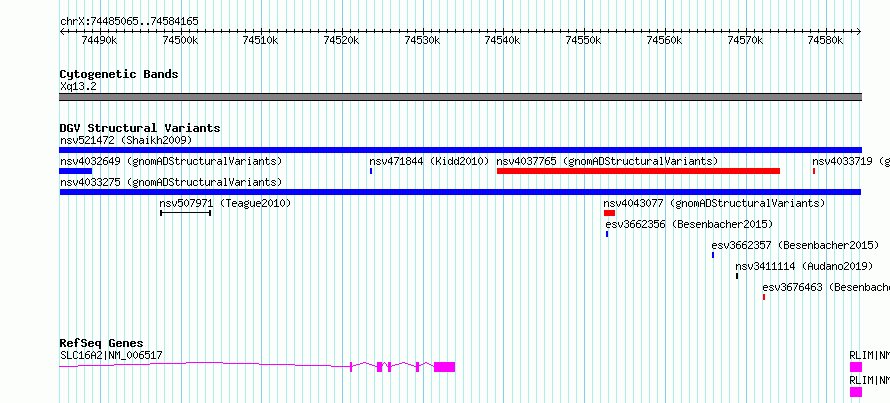
Task: Click the 74490k ruler tick label
Action: (100, 40)
